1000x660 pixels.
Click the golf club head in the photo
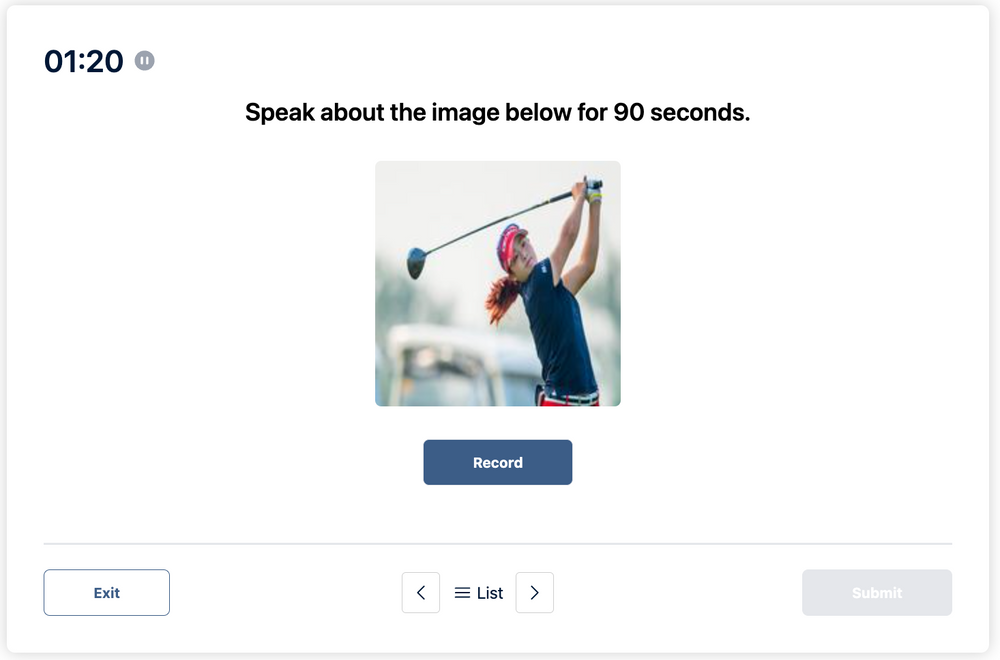[x=416, y=263]
